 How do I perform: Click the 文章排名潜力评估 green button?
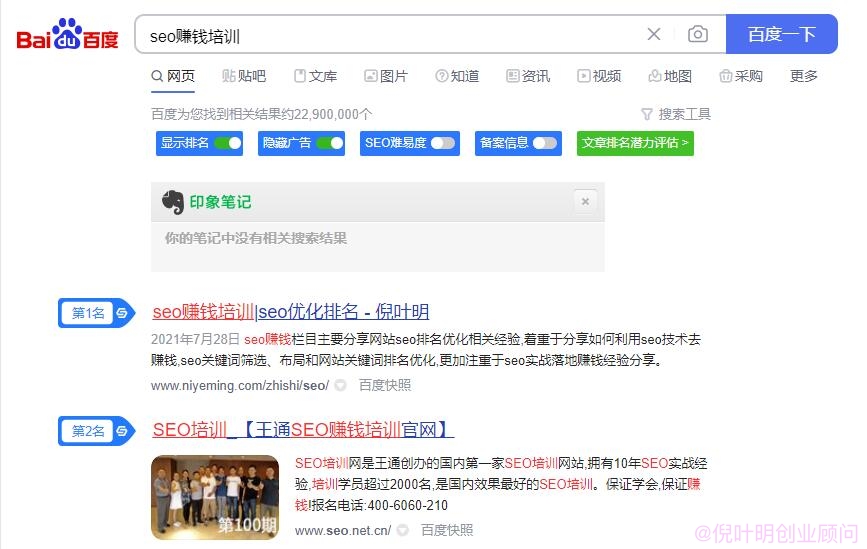click(635, 143)
